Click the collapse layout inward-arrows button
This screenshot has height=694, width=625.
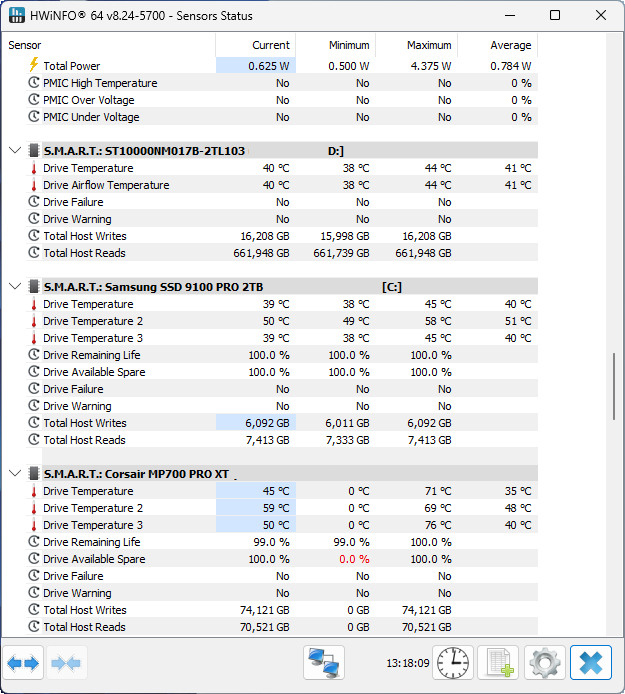coord(66,663)
